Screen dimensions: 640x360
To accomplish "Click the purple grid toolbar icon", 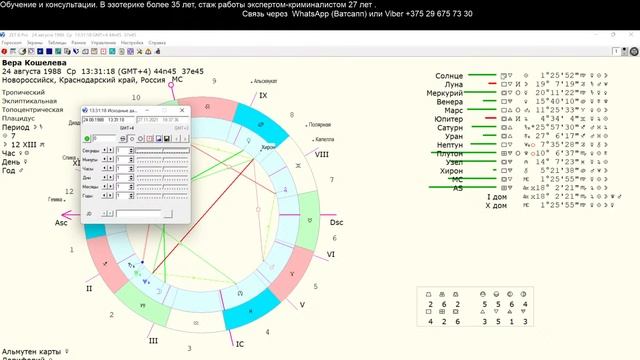I will point(131,51).
